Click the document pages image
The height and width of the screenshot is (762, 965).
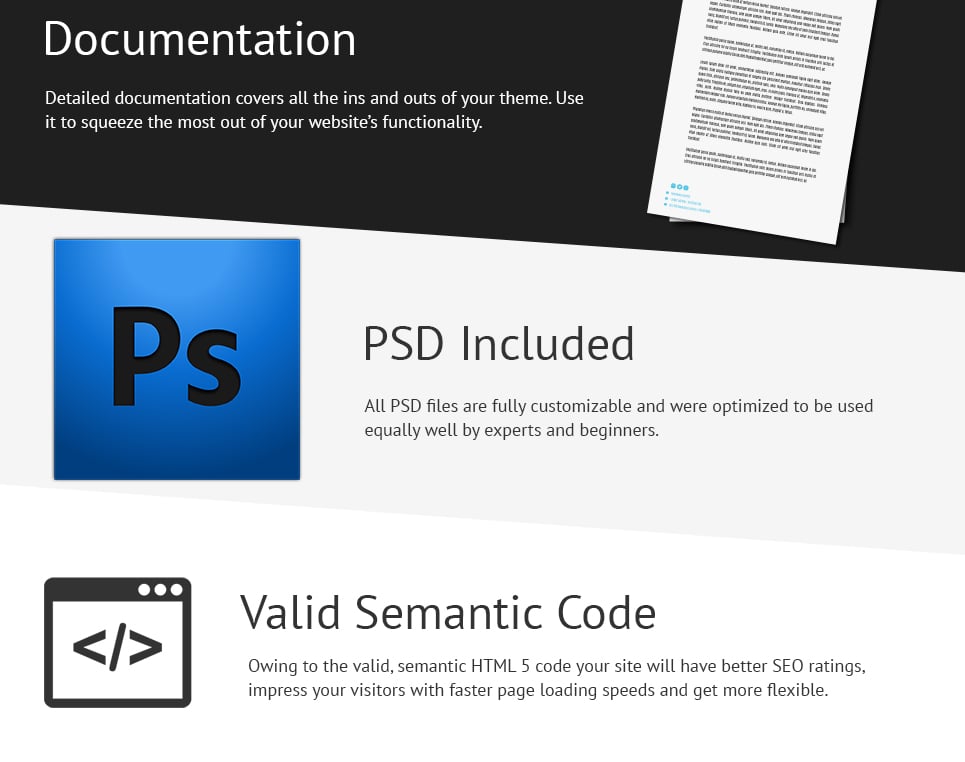[762, 120]
